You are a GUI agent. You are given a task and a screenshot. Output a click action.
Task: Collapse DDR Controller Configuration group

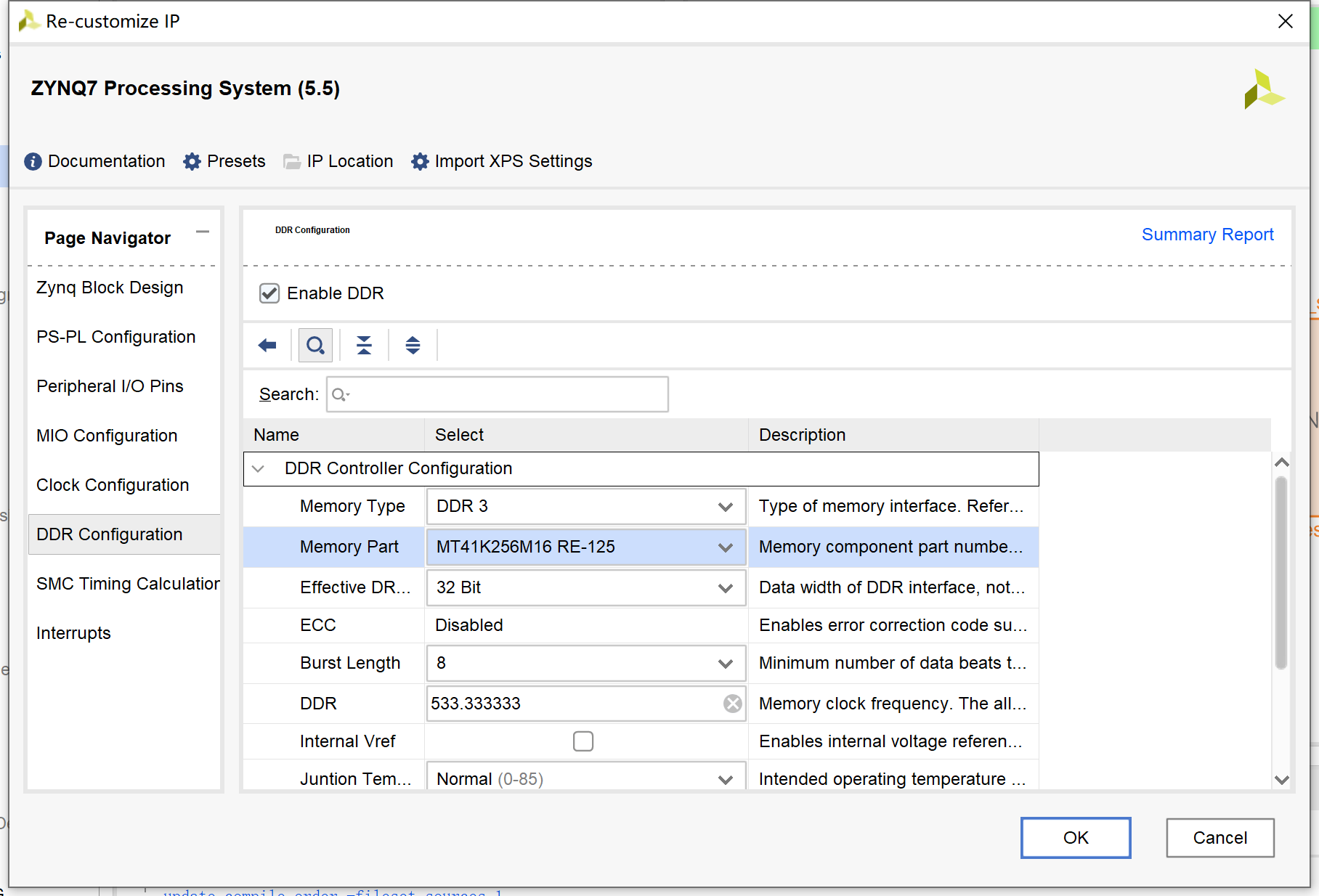click(258, 469)
